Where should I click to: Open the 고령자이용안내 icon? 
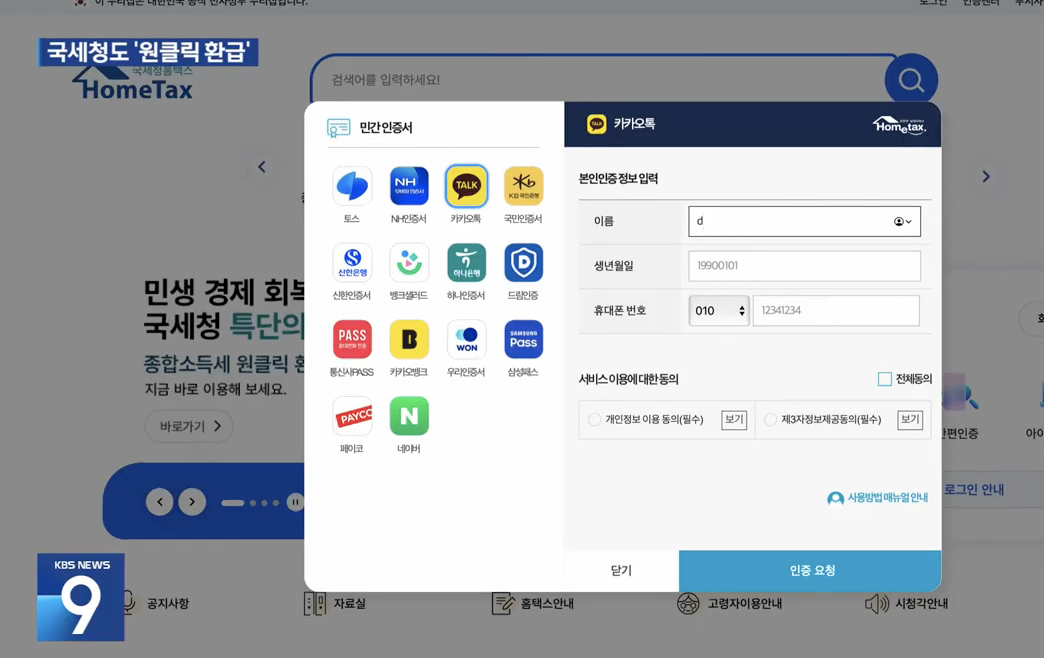coord(688,603)
